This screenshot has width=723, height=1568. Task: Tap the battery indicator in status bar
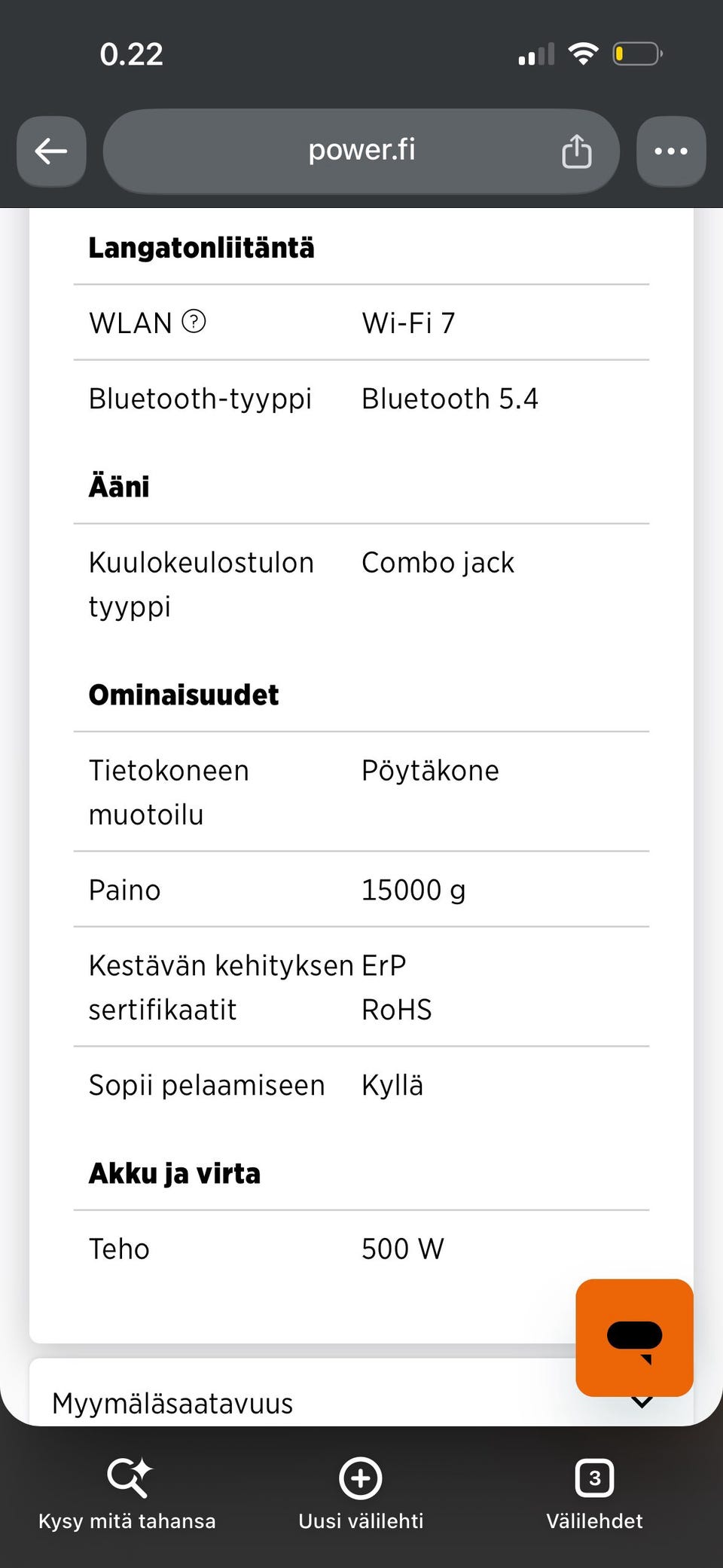click(x=637, y=54)
